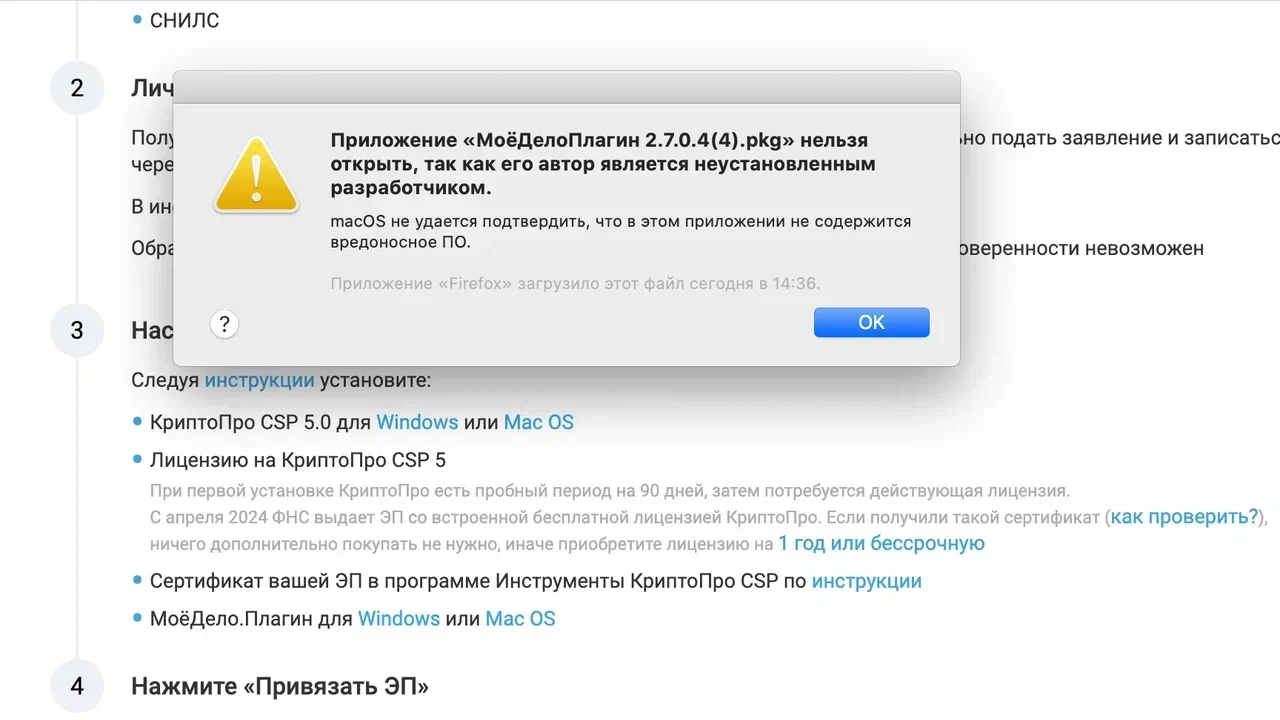
Task: Click the «Лицензию на КриптоПро CSP 5» item
Action: pyautogui.click(x=297, y=460)
